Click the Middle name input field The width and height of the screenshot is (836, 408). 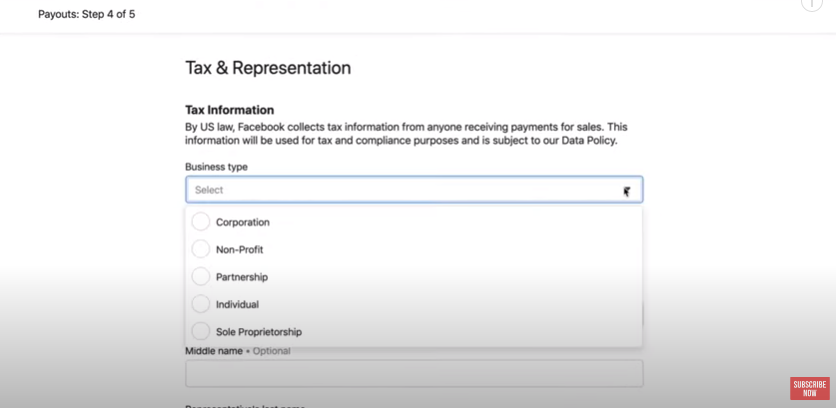(414, 373)
